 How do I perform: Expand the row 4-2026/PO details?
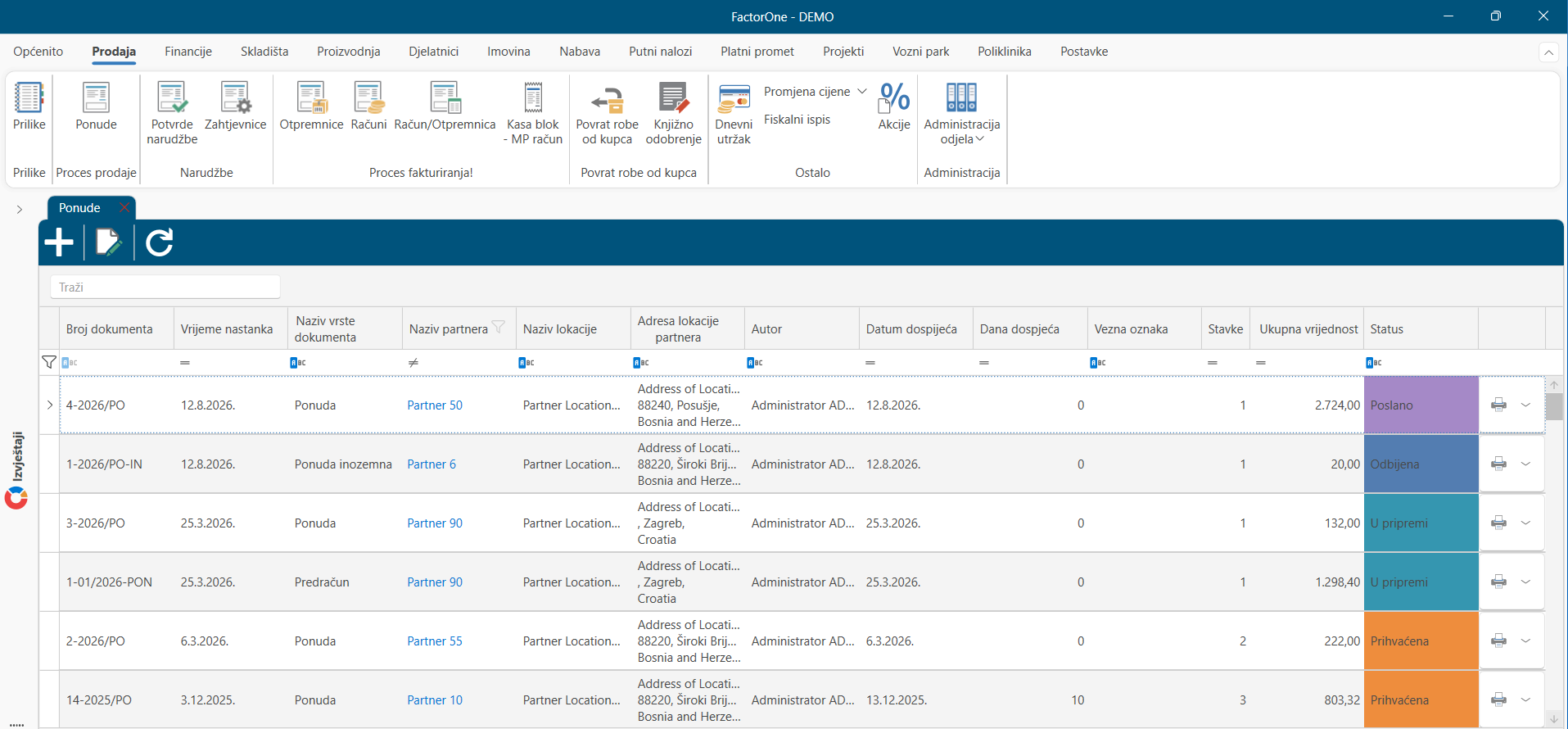coord(50,405)
